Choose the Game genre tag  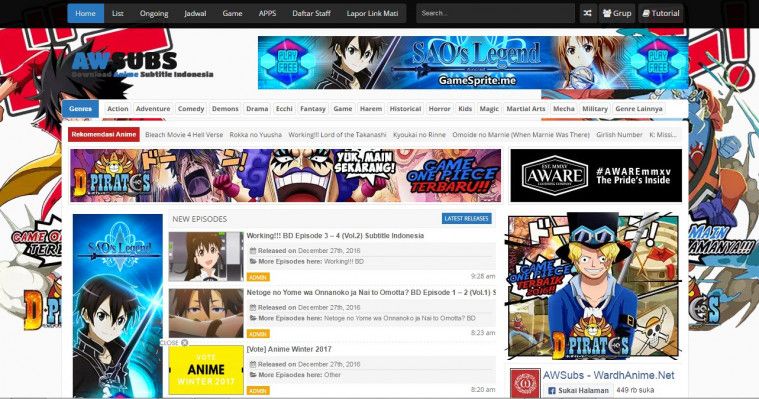point(343,109)
